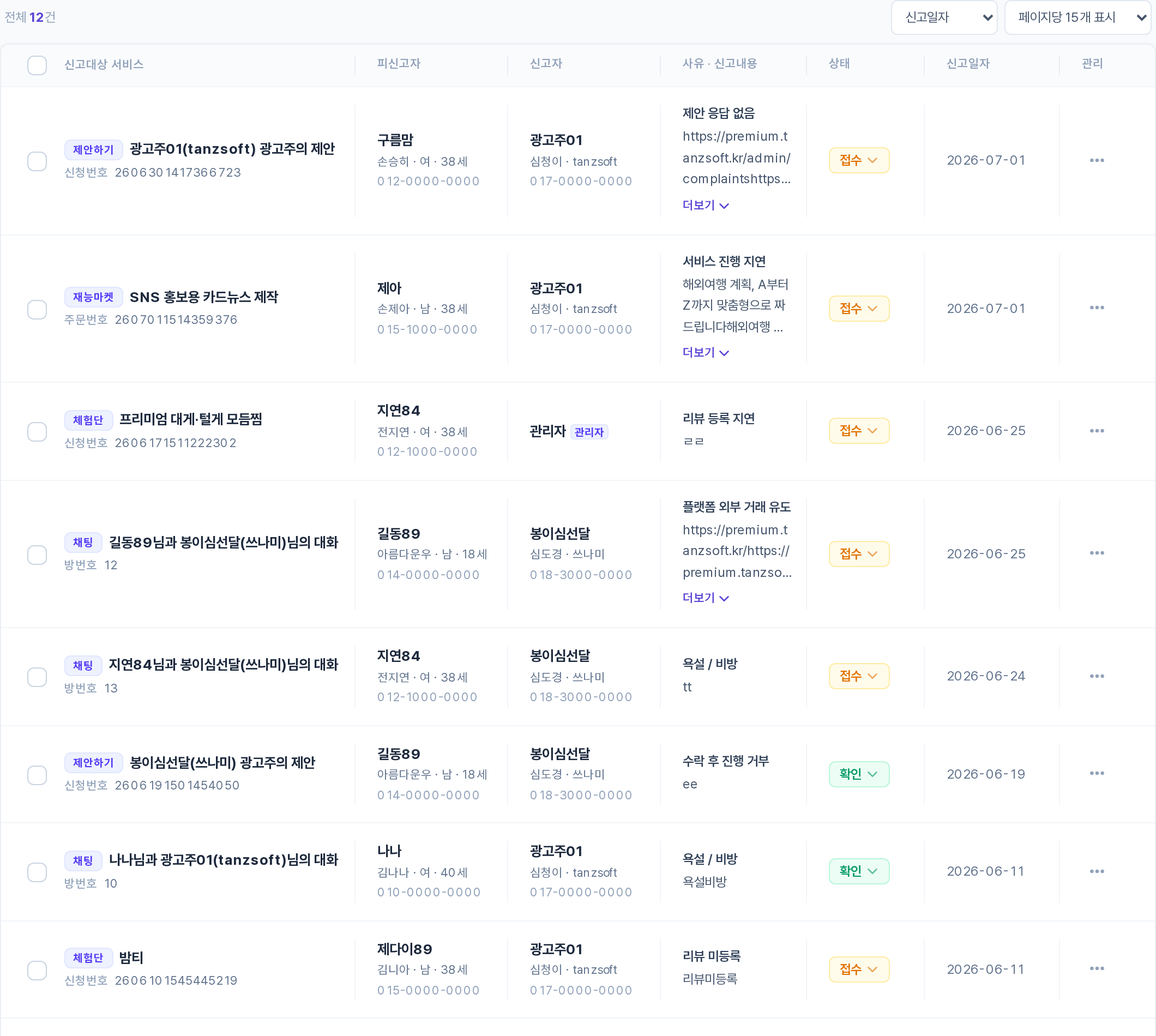Image resolution: width=1156 pixels, height=1036 pixels.
Task: Open the 밤티 service title
Action: (131, 958)
